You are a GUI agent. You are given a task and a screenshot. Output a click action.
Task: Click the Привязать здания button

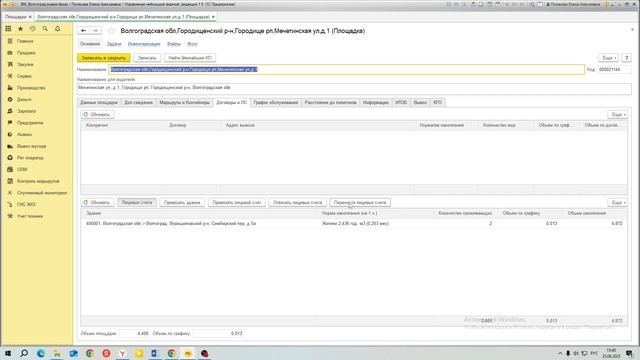click(x=182, y=202)
